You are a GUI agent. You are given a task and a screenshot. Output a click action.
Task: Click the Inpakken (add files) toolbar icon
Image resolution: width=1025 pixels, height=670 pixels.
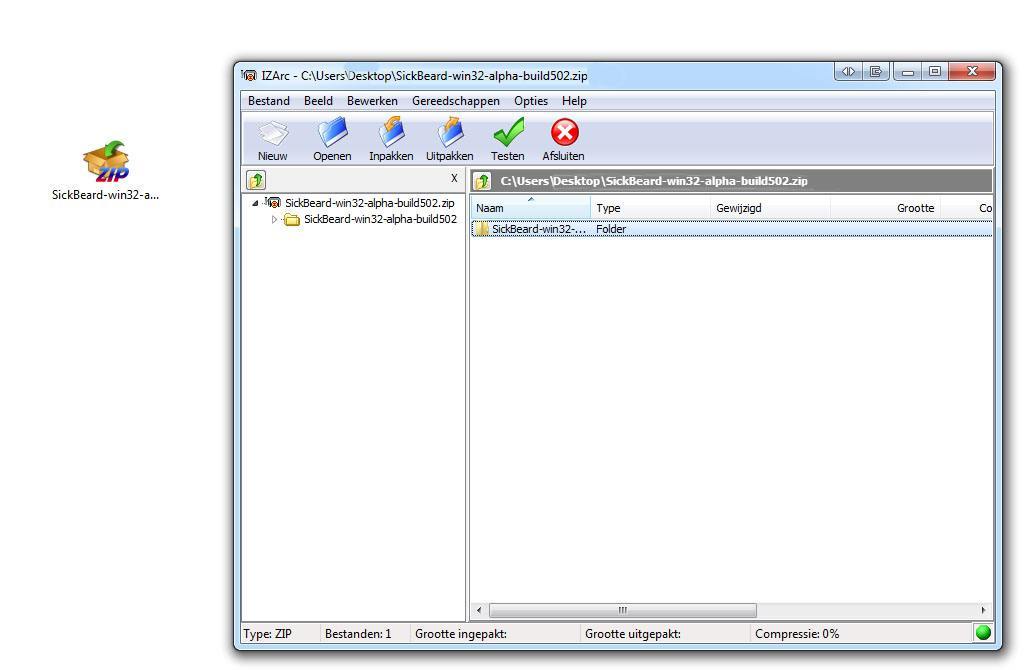pyautogui.click(x=391, y=132)
